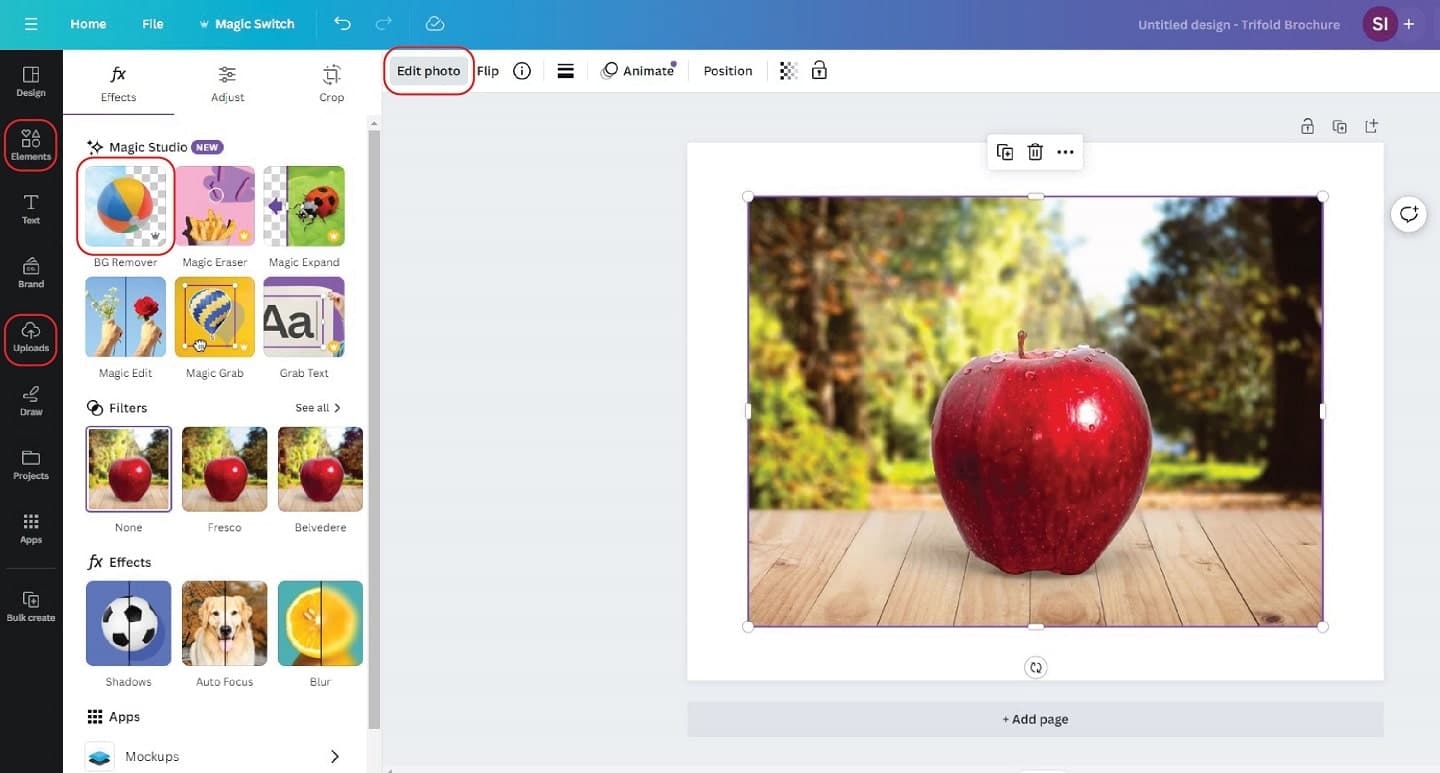This screenshot has height=773, width=1440.
Task: Duplicate the selected image
Action: tap(1004, 151)
